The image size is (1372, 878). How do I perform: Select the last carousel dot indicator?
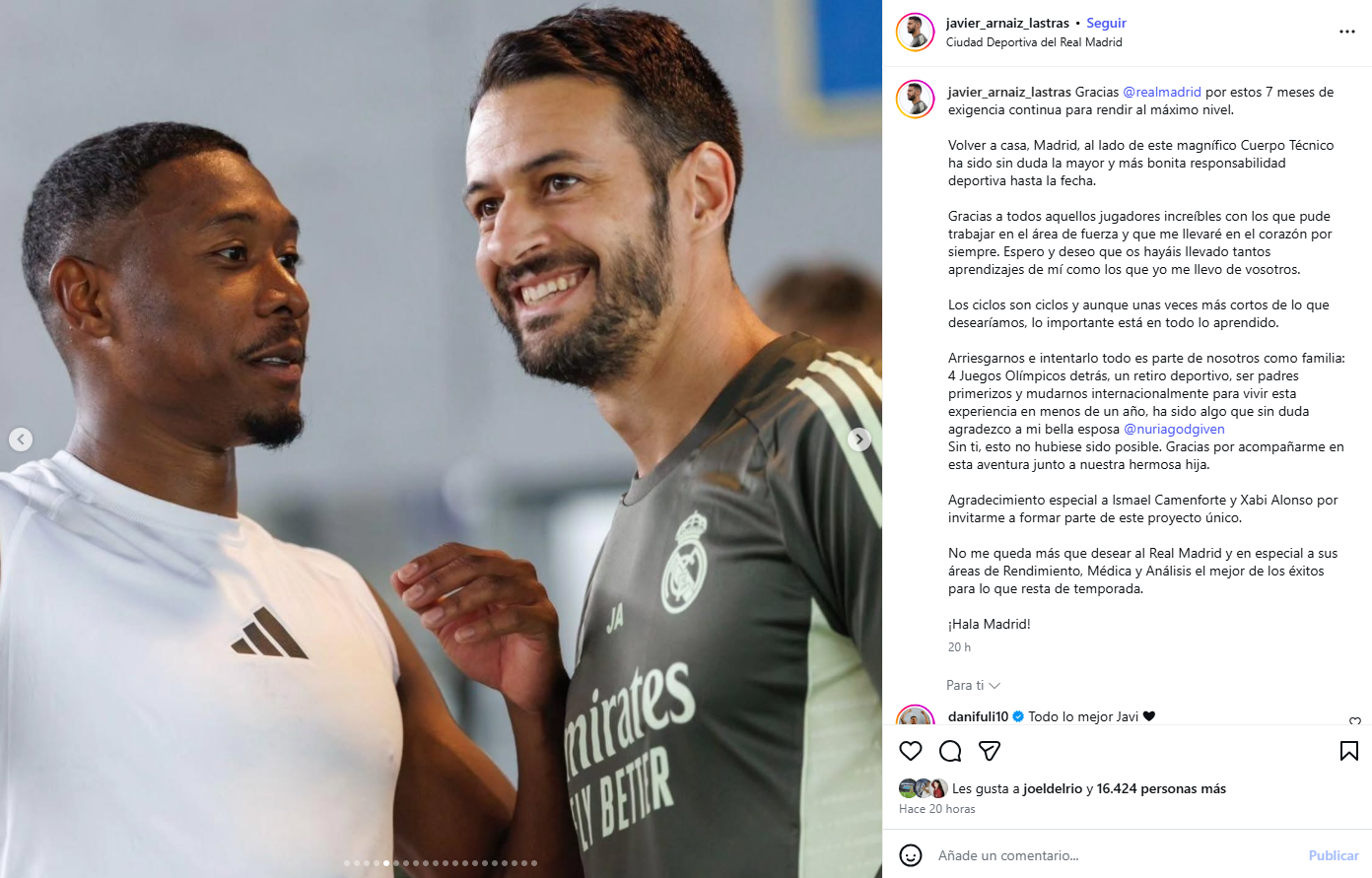point(534,863)
